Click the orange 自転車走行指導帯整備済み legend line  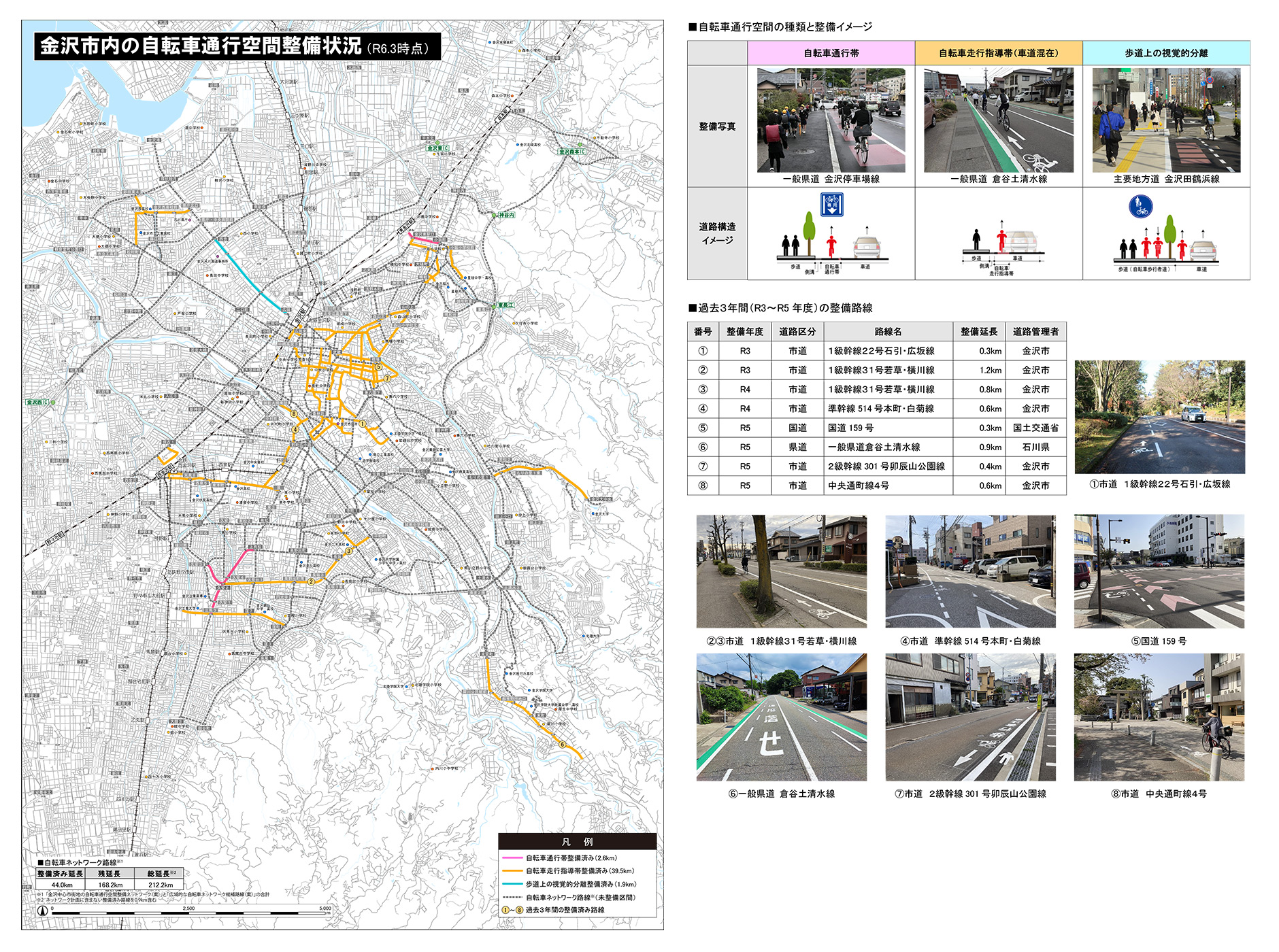512,871
